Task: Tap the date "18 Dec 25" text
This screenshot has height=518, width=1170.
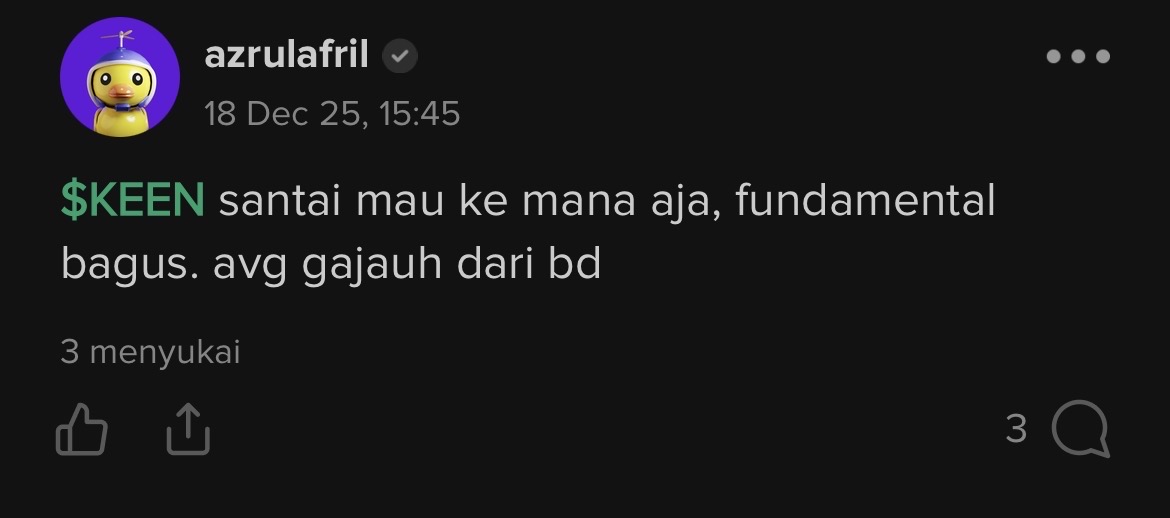Action: [x=283, y=113]
